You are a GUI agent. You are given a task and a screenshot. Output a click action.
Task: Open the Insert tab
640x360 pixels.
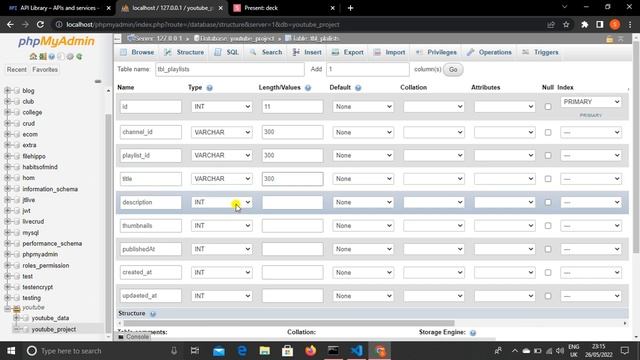(307, 52)
